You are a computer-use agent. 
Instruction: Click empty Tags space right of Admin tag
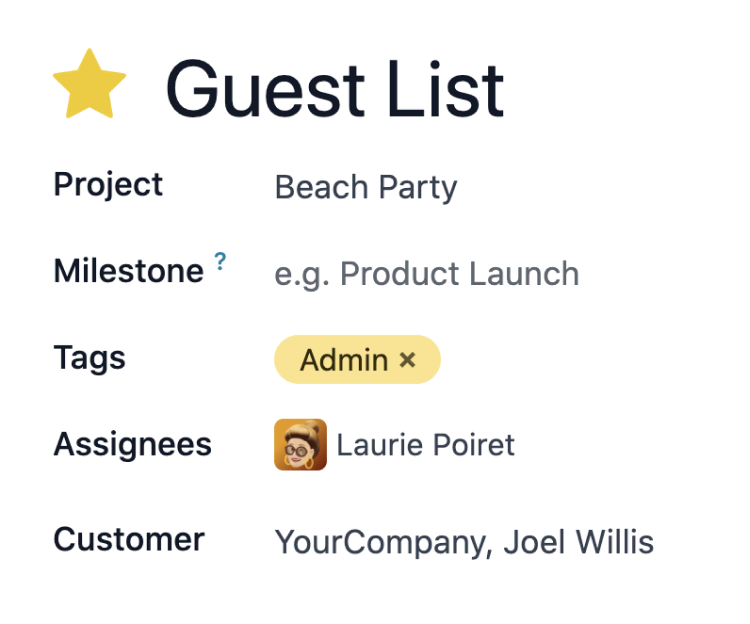point(580,360)
